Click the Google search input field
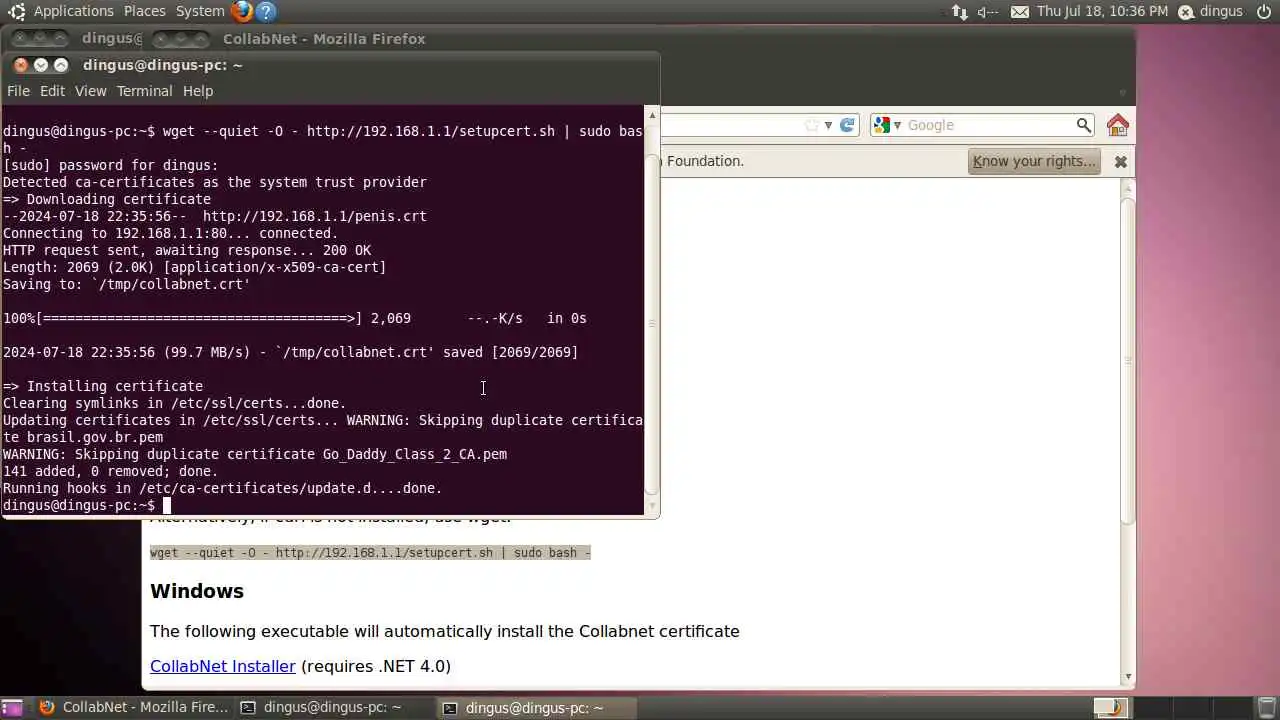The height and width of the screenshot is (720, 1280). [x=990, y=125]
